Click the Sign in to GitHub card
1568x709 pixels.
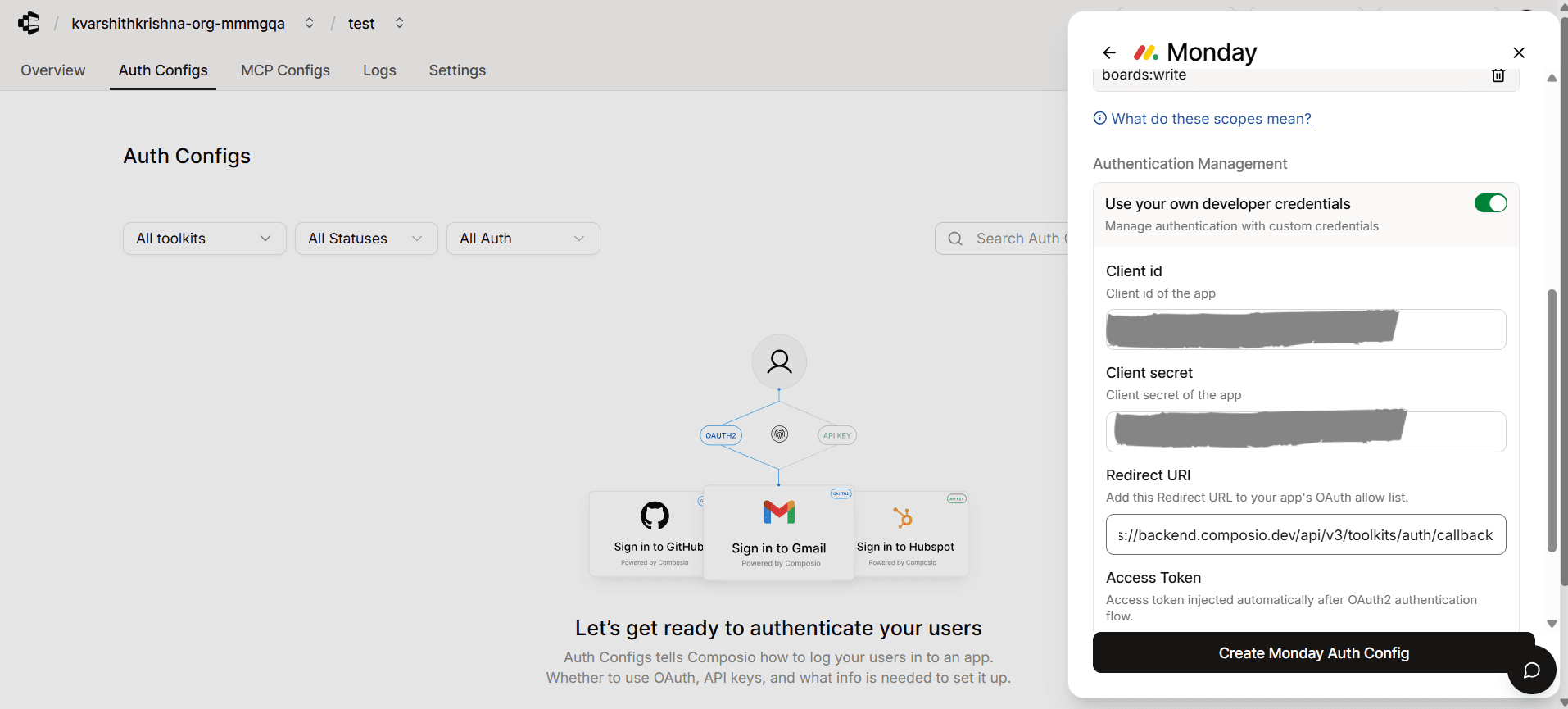click(646, 534)
